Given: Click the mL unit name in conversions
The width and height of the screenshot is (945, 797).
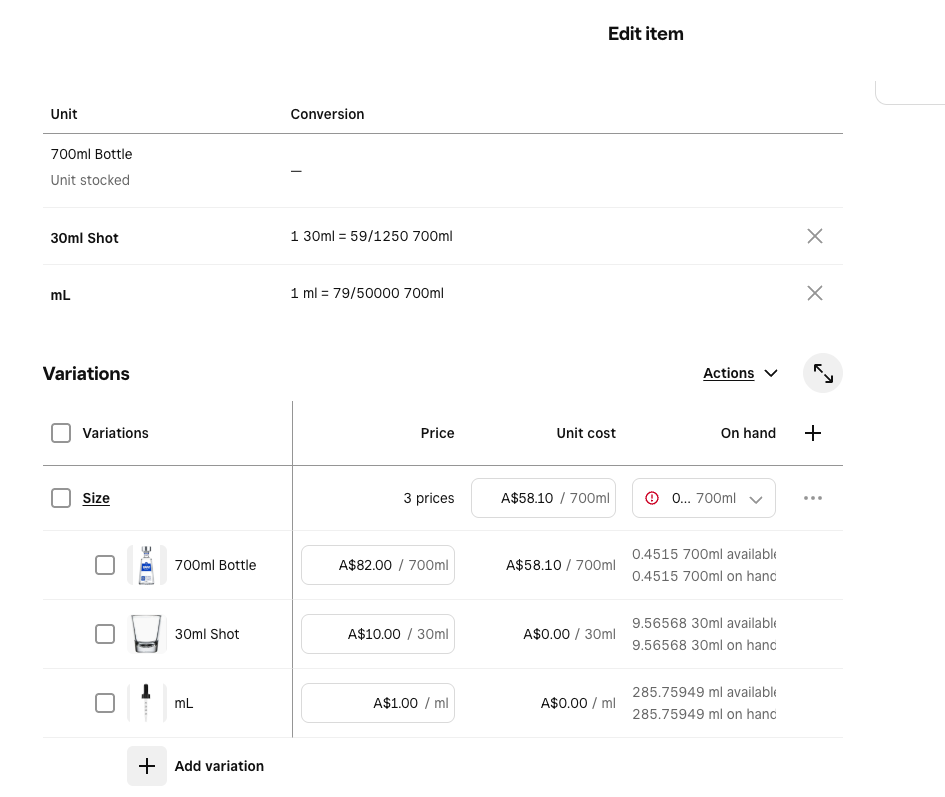Looking at the screenshot, I should pyautogui.click(x=60, y=295).
